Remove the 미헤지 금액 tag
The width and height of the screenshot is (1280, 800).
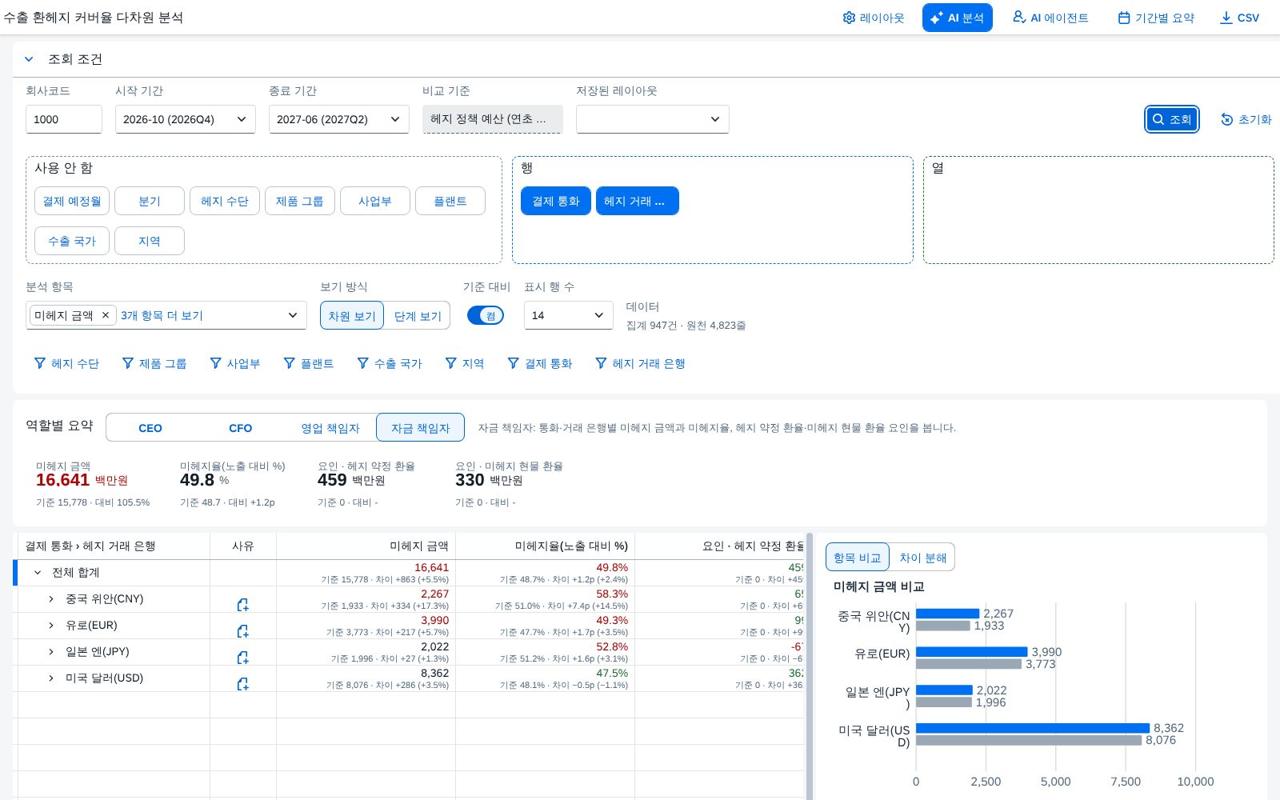click(105, 315)
